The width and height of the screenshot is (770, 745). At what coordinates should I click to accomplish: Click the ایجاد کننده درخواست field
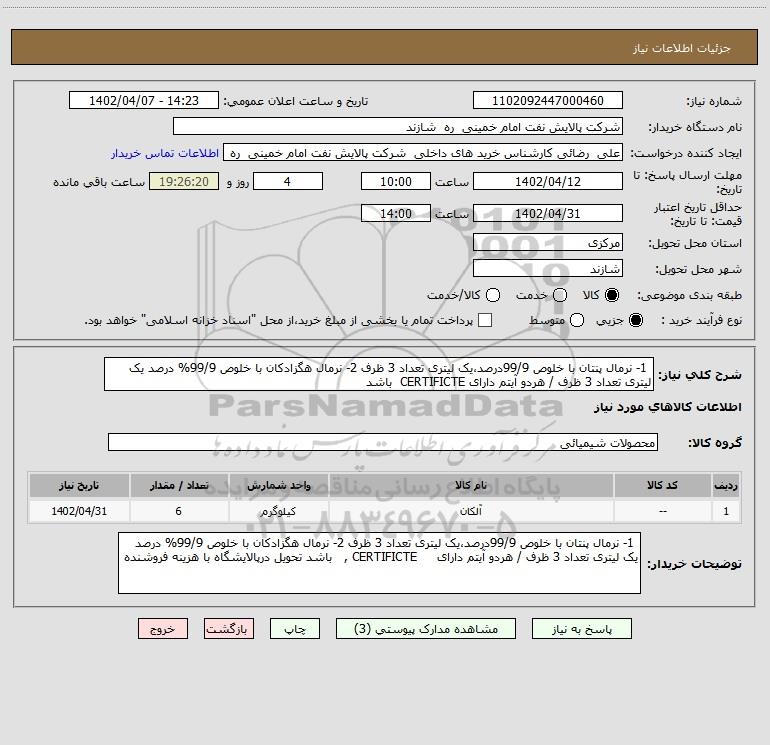(x=423, y=152)
